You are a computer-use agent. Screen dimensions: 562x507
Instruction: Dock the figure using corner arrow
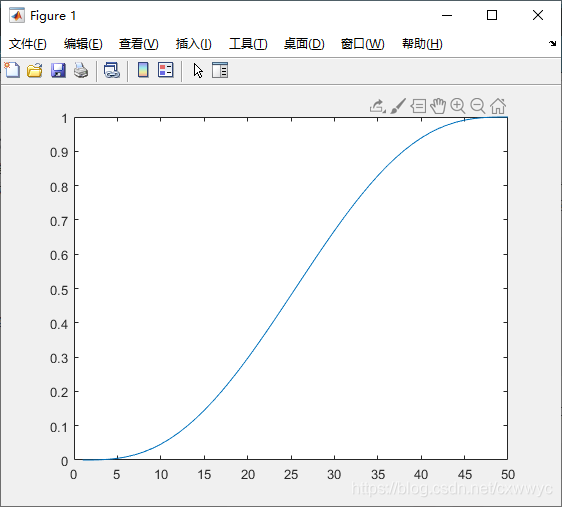(552, 44)
